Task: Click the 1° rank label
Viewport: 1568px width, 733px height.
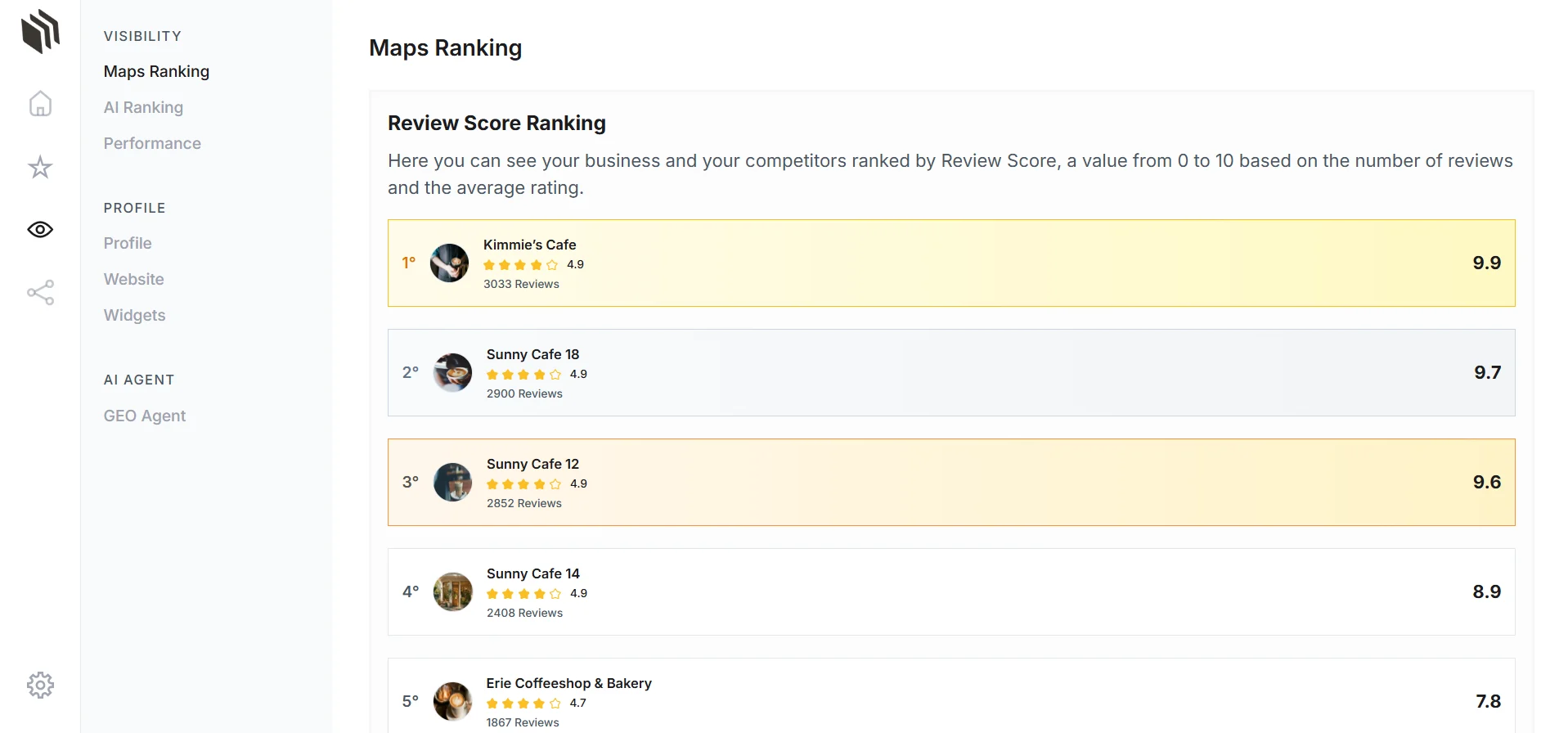Action: [409, 263]
